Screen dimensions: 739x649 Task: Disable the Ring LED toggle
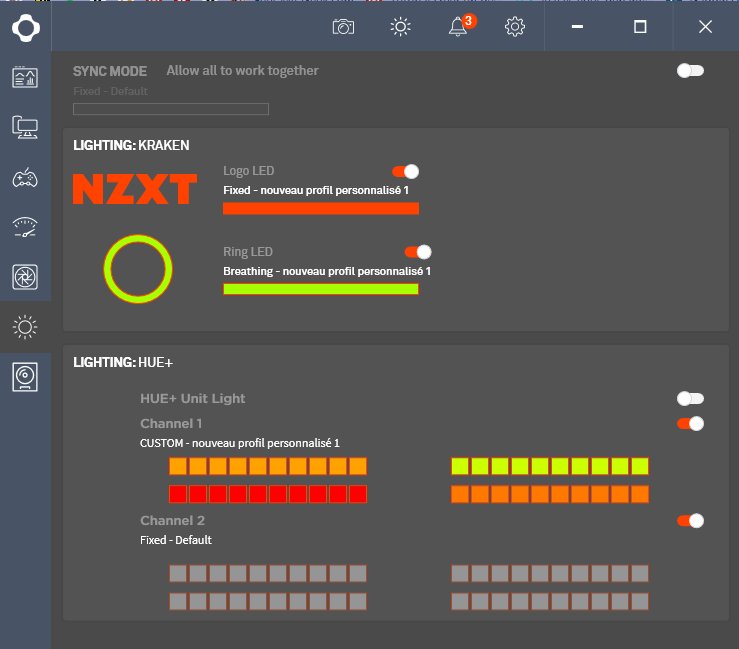point(417,252)
